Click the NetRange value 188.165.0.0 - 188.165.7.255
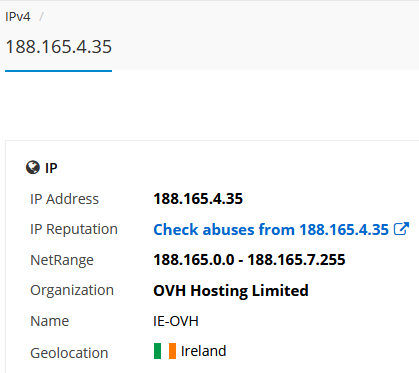419x373 pixels. pyautogui.click(x=249, y=260)
